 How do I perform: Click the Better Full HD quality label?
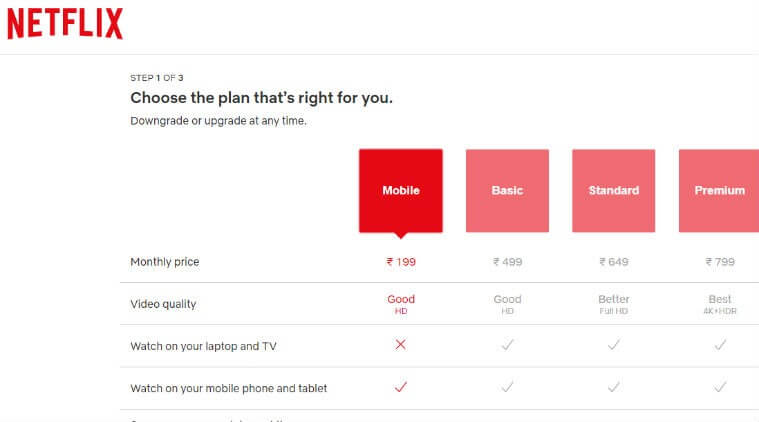click(x=614, y=304)
